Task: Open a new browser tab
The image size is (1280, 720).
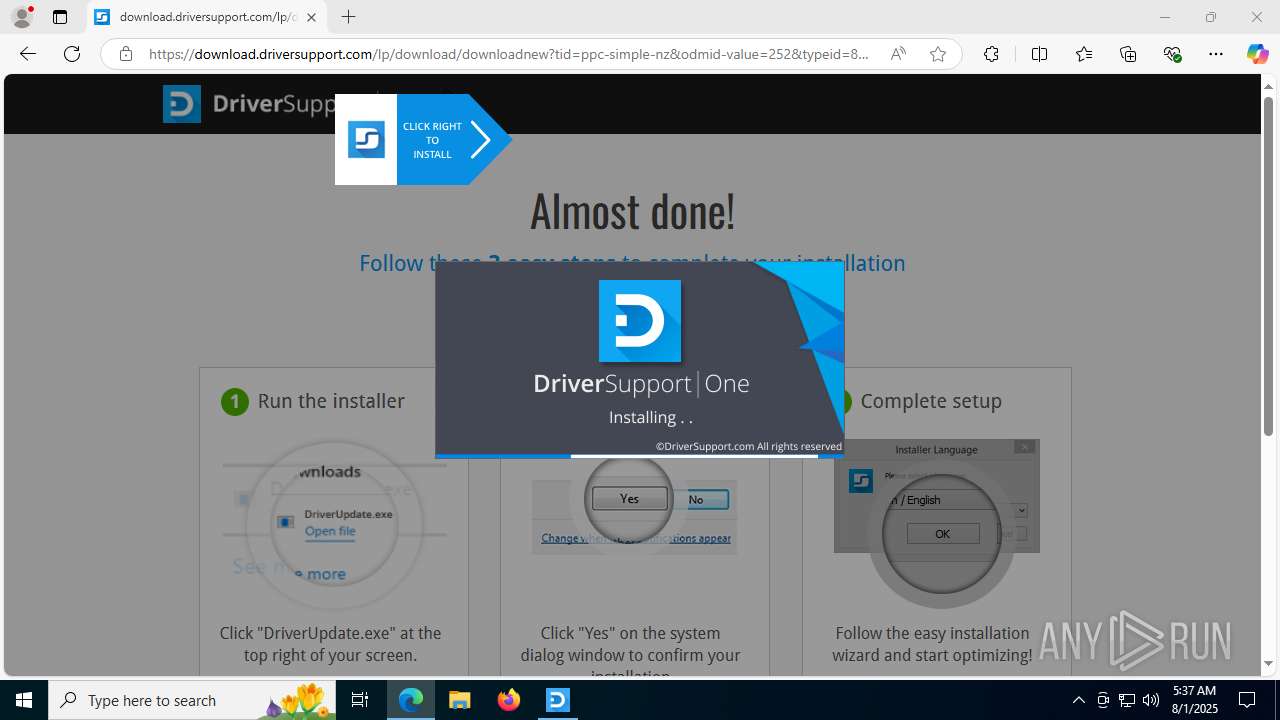Action: (x=348, y=17)
